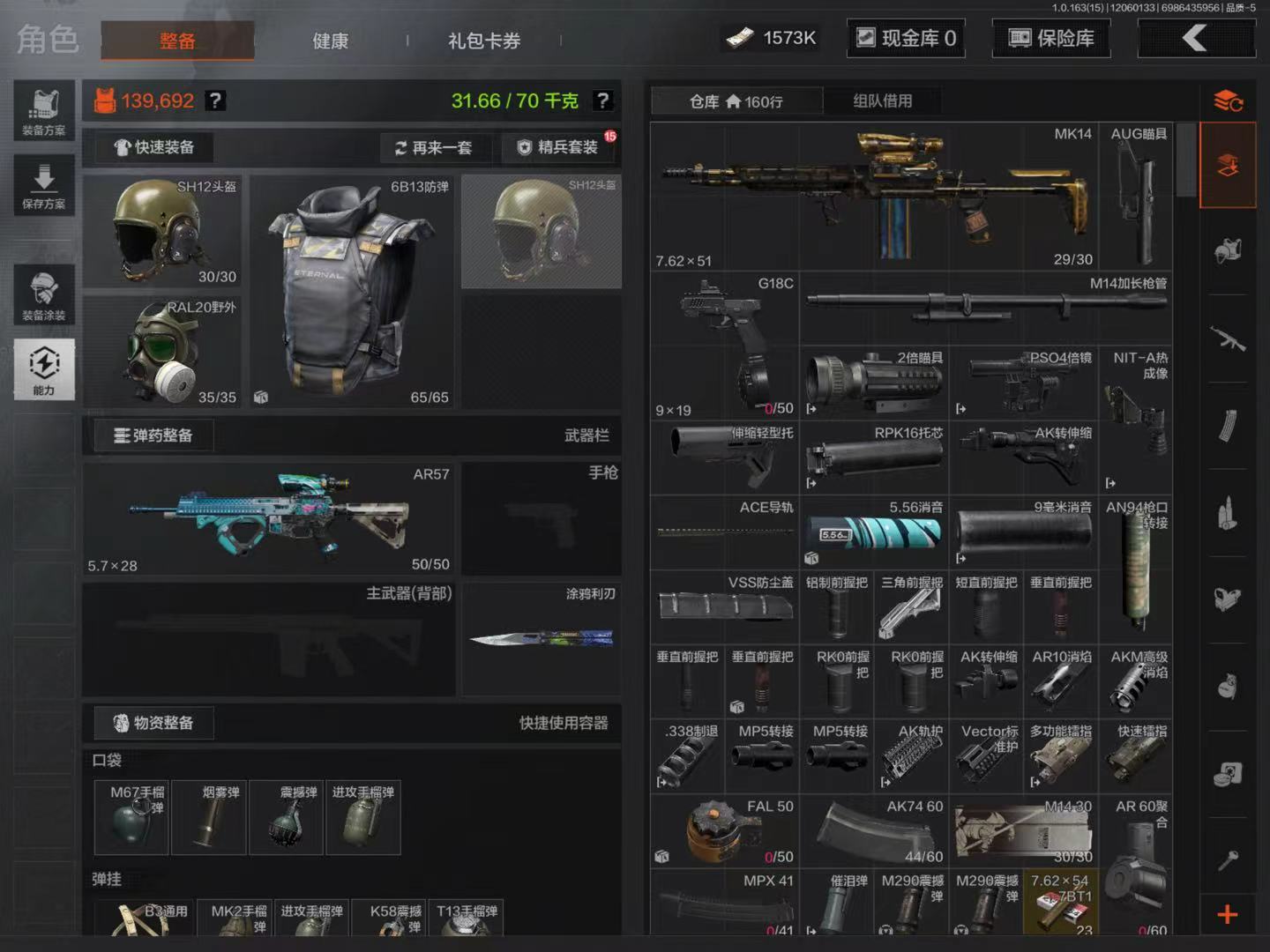Open the 精兵套装 button

point(559,147)
